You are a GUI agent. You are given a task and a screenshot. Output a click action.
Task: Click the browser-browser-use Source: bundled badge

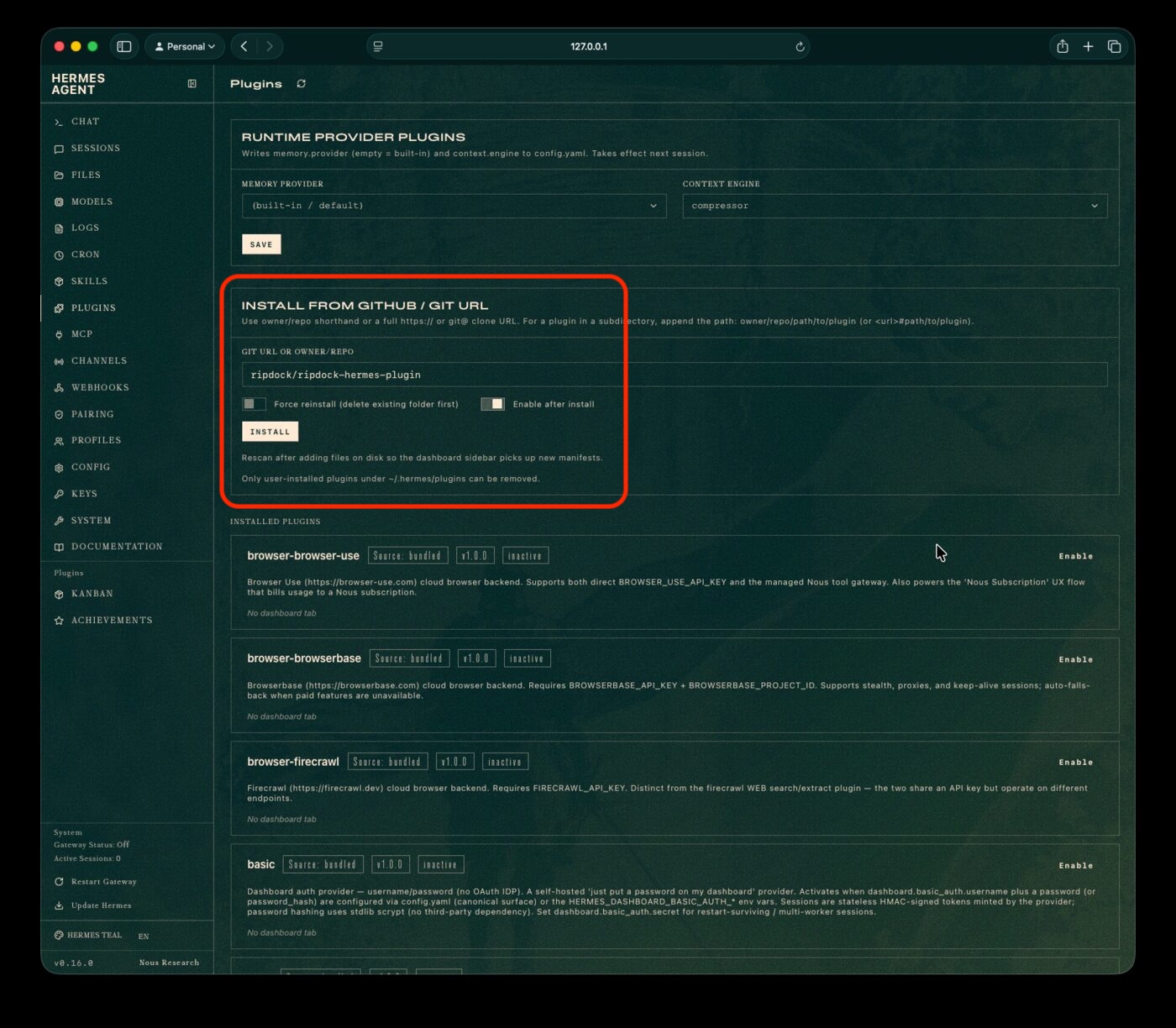click(x=407, y=556)
